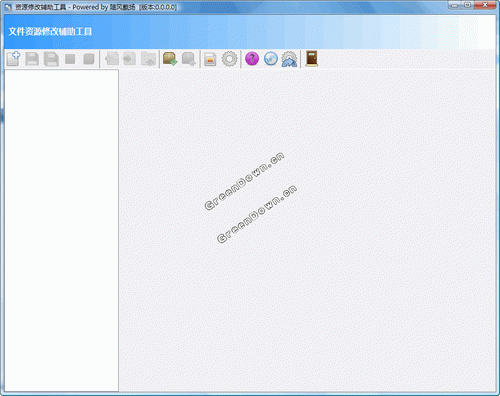500x396 pixels.
Task: Click the first gray square toolbar icon
Action: (70, 59)
